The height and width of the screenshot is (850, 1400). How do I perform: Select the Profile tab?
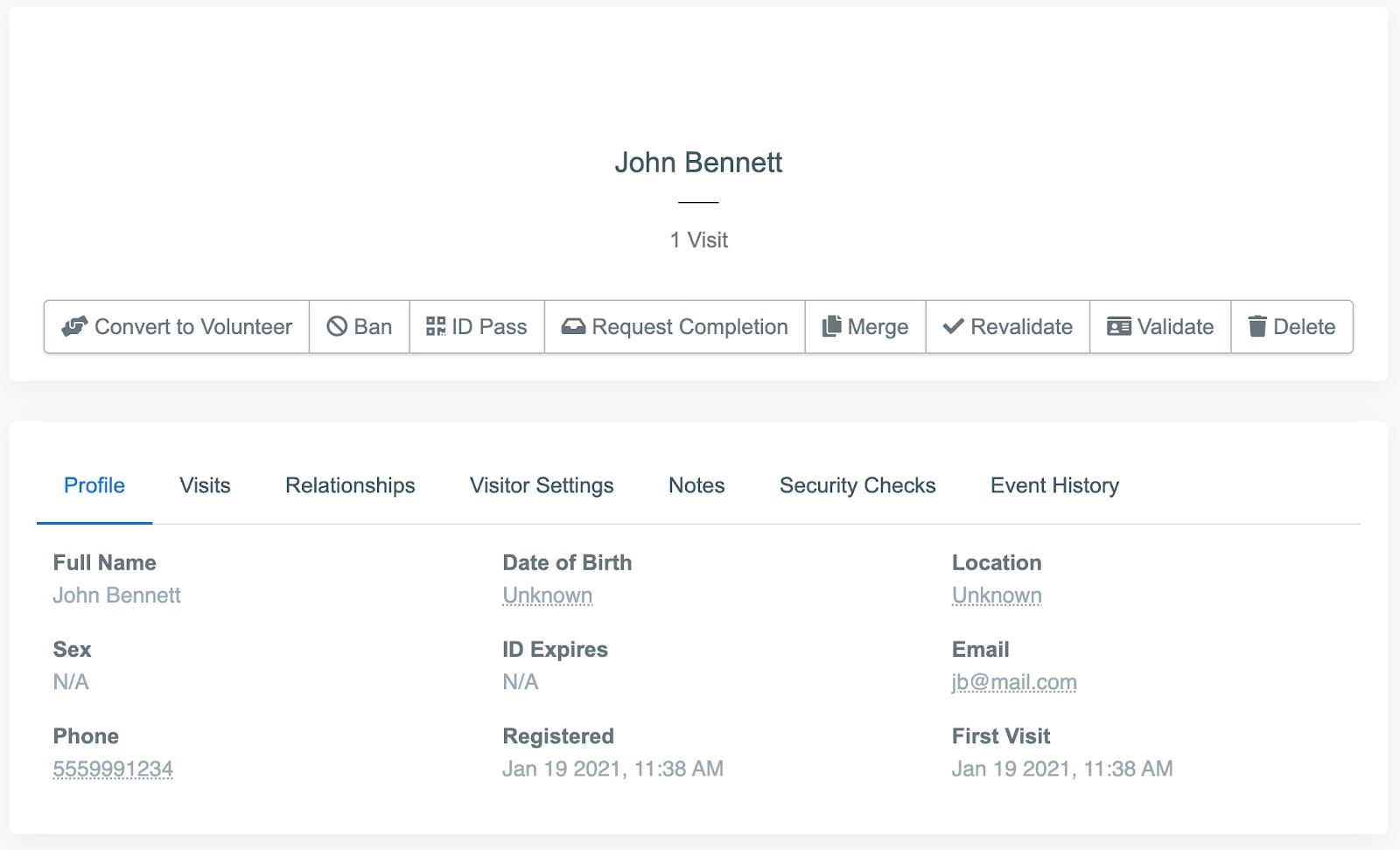pos(94,485)
